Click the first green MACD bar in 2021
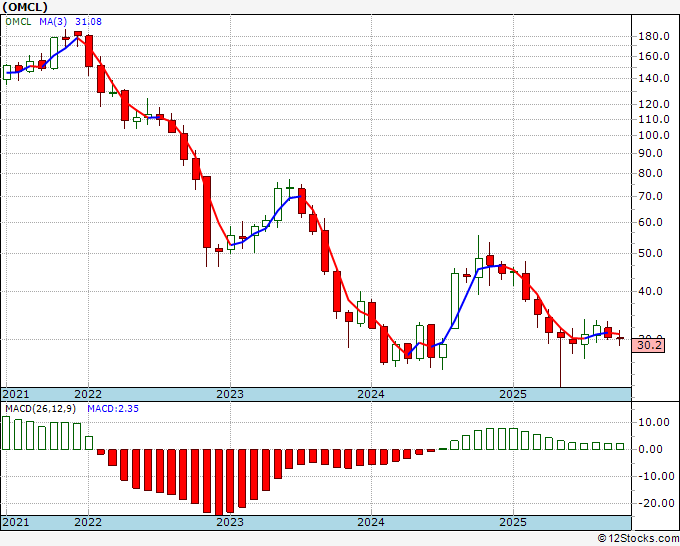Viewport: 680px width, 546px height. (6, 433)
